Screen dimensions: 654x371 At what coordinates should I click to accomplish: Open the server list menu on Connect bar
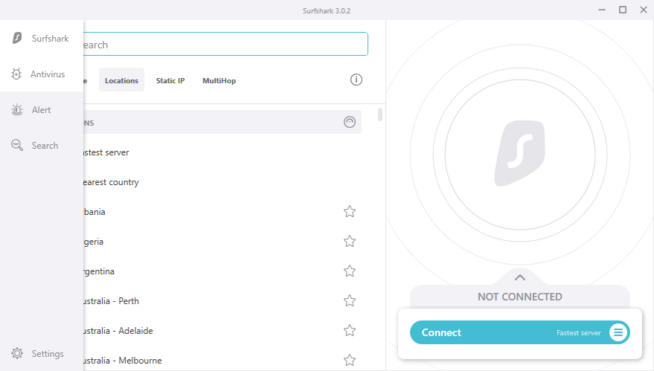pos(618,333)
